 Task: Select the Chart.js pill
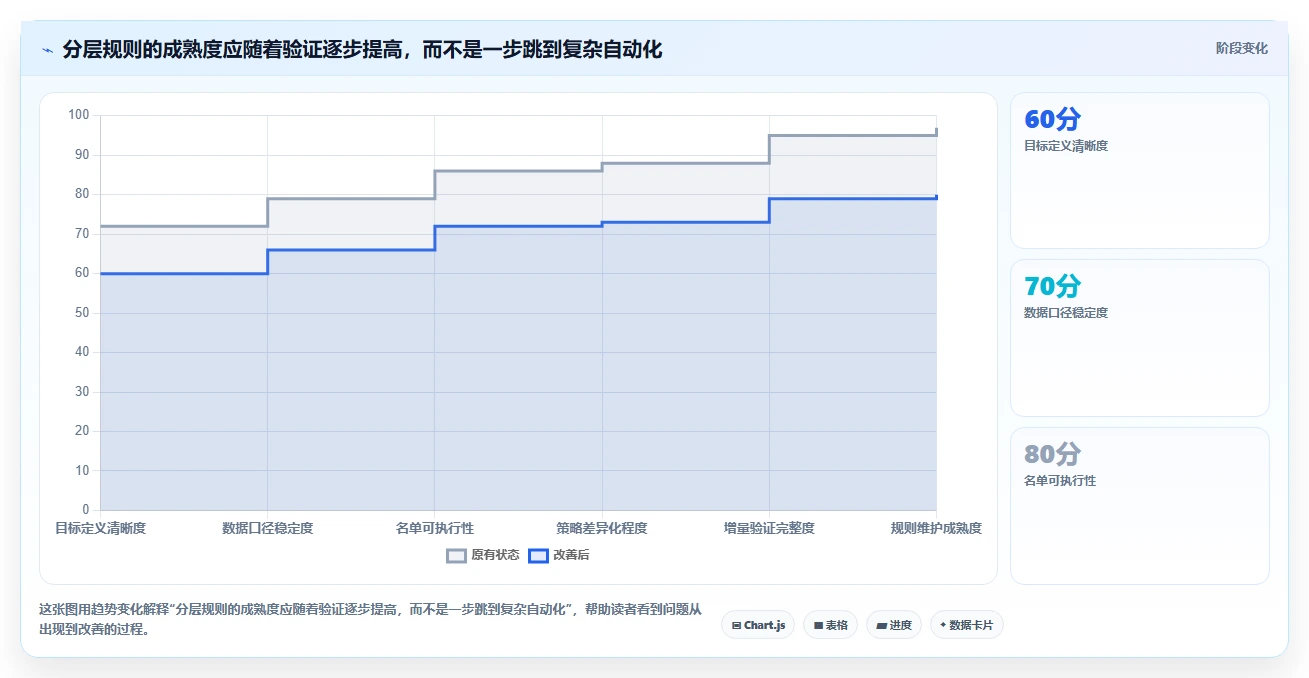coord(758,625)
